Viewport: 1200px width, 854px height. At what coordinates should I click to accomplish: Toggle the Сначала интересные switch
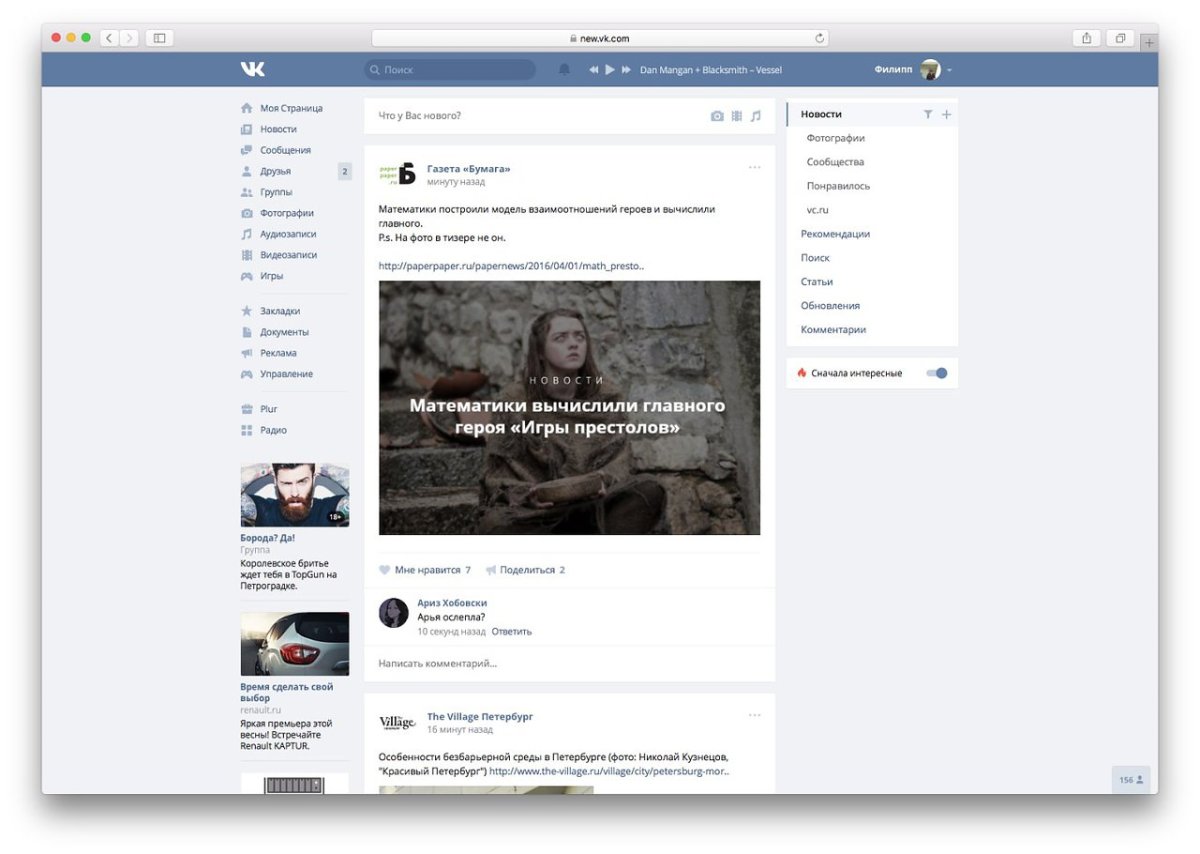coord(937,373)
